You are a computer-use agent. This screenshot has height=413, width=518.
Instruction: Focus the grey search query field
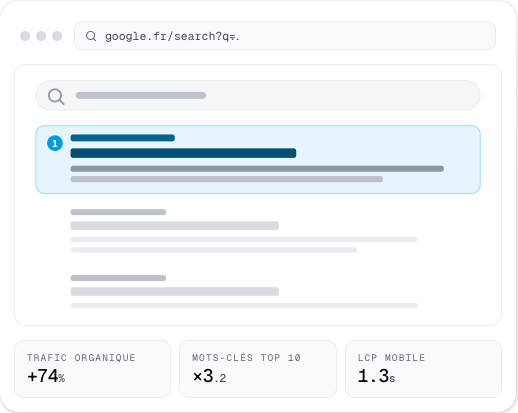click(x=258, y=95)
